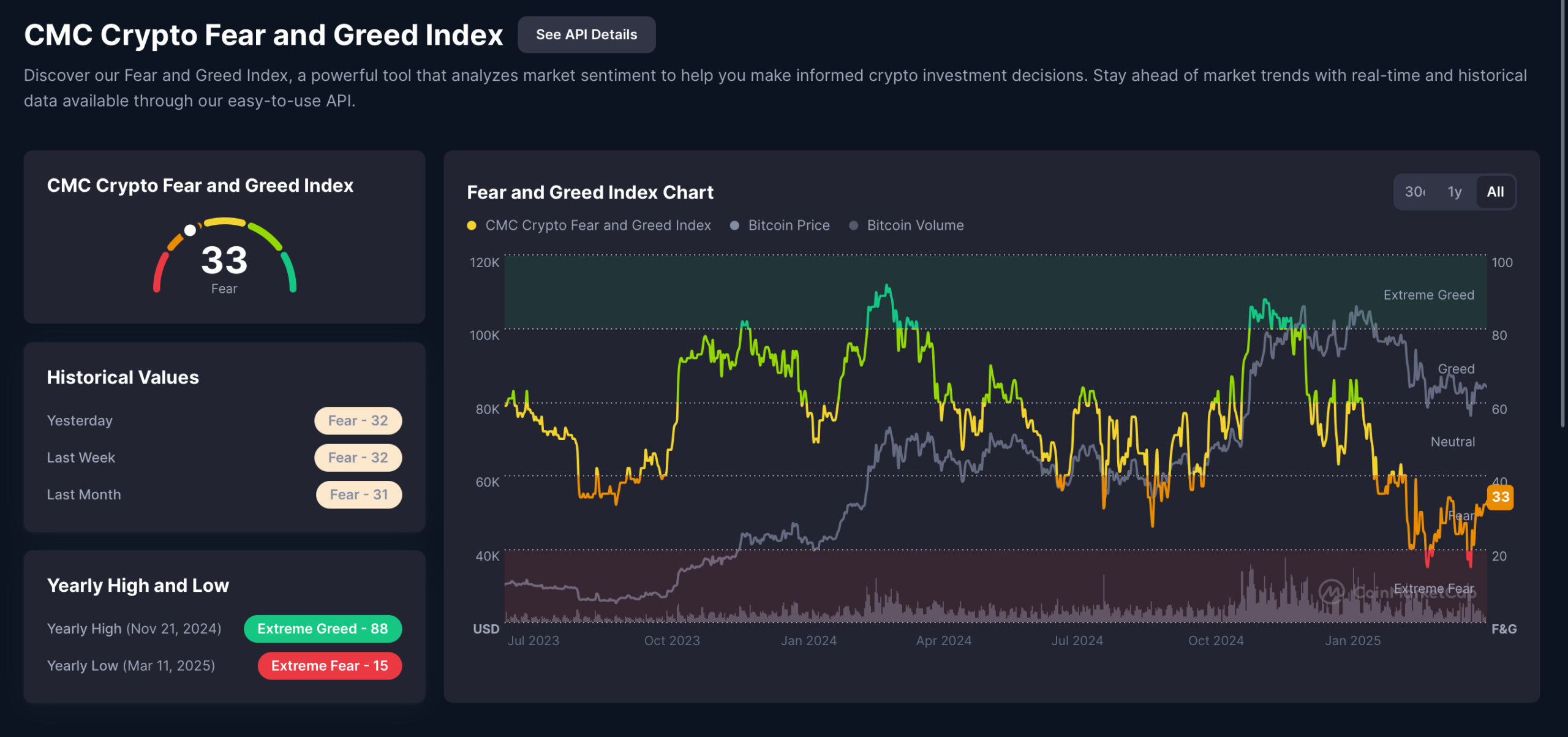This screenshot has width=1568, height=737.
Task: Click the gauge white indicator dot
Action: (190, 230)
